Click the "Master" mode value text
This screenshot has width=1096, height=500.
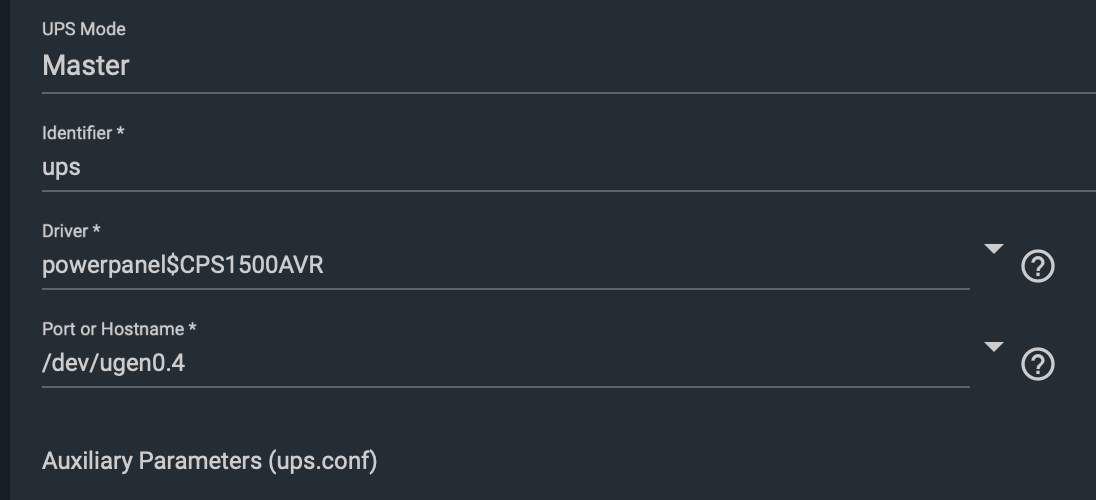pyautogui.click(x=86, y=66)
